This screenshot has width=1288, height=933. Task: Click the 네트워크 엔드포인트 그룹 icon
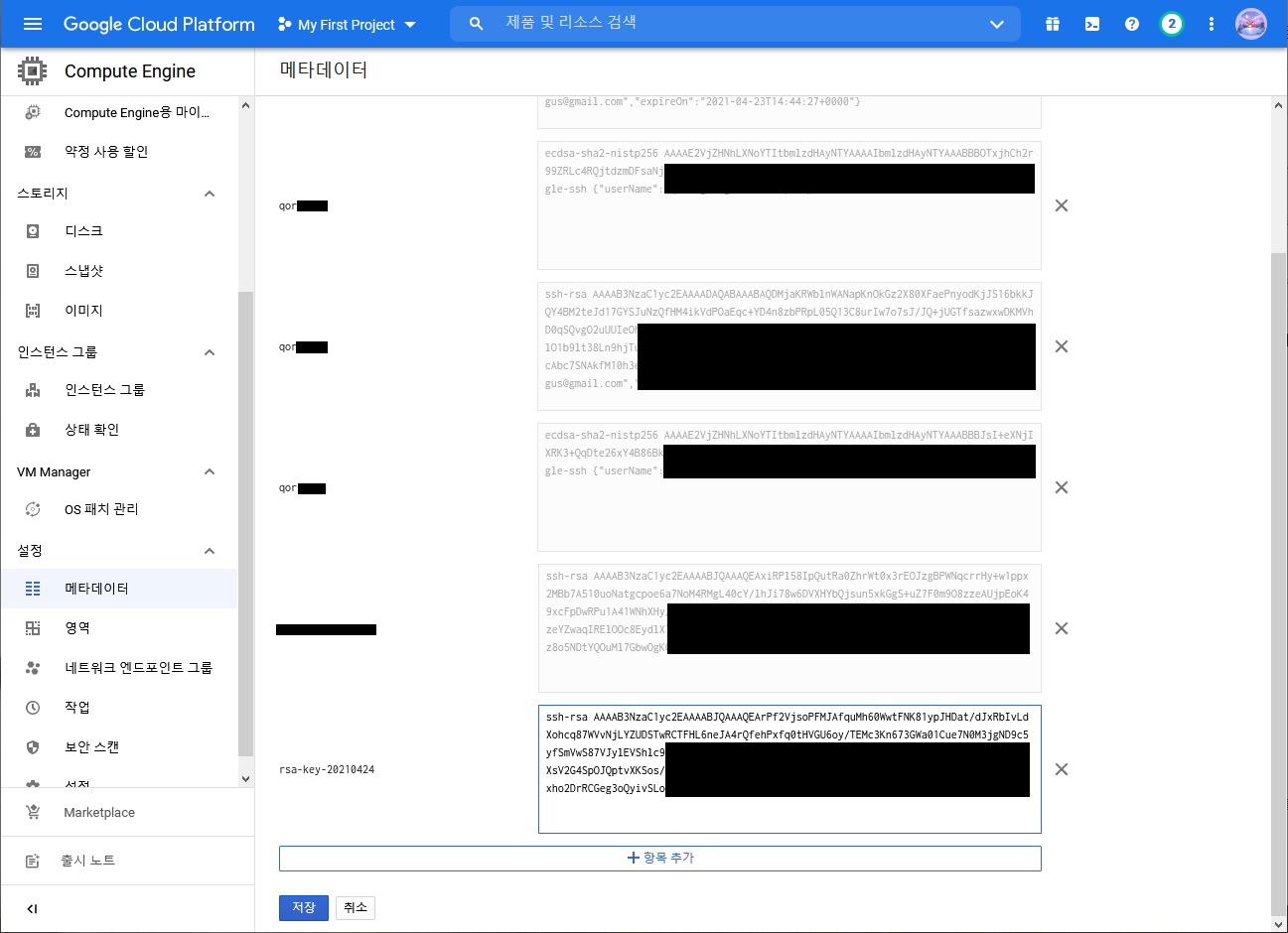point(33,668)
